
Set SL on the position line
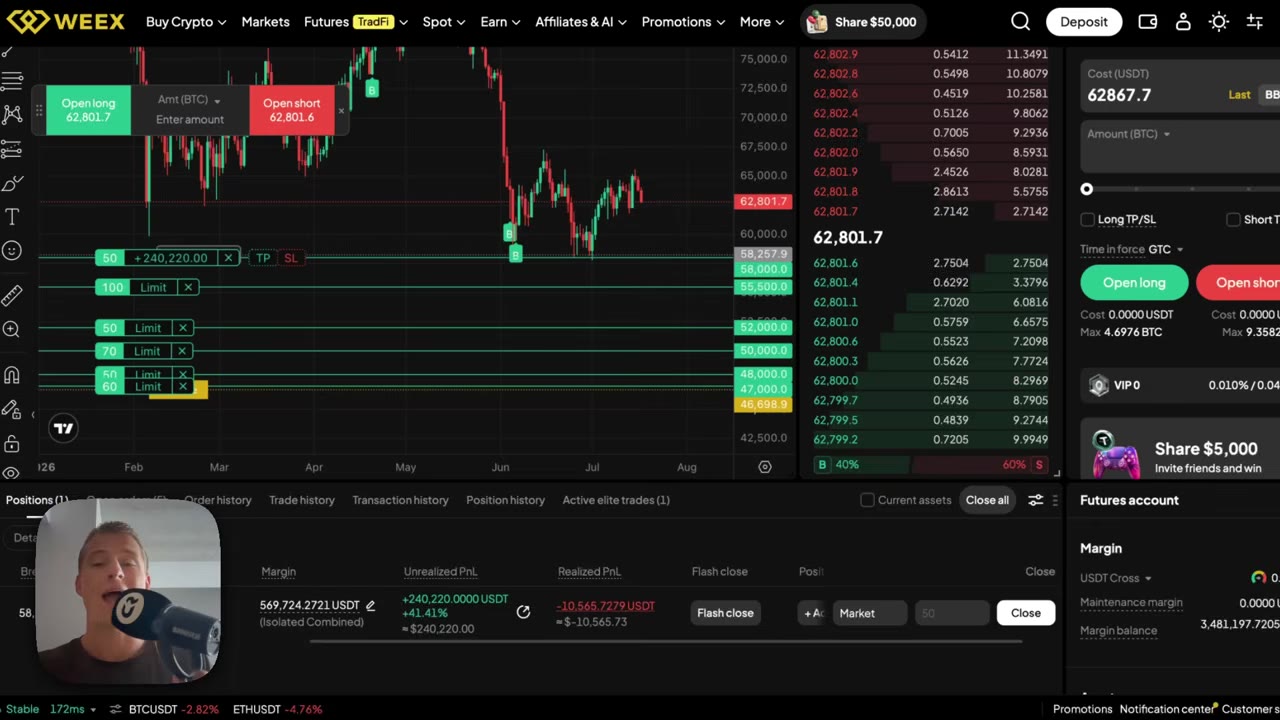290,258
